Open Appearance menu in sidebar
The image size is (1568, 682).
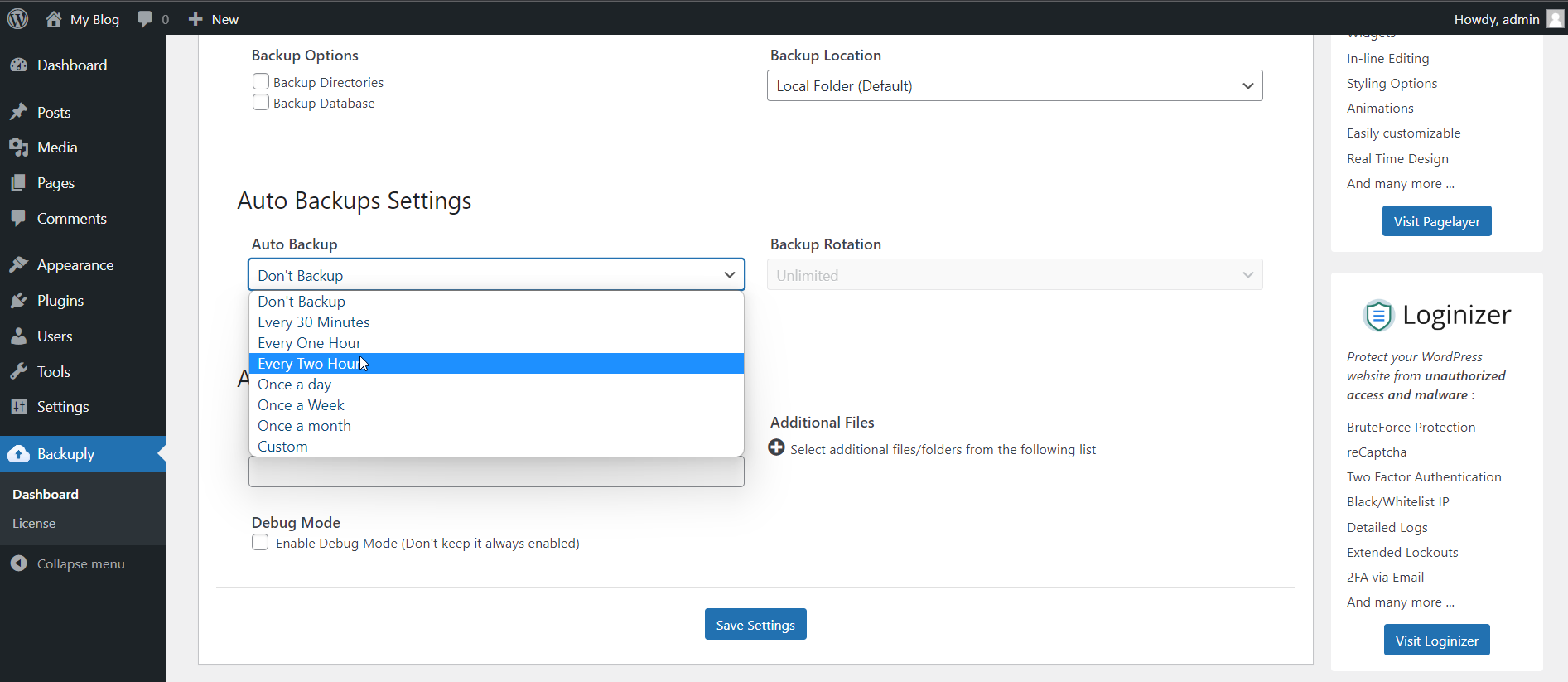click(83, 264)
